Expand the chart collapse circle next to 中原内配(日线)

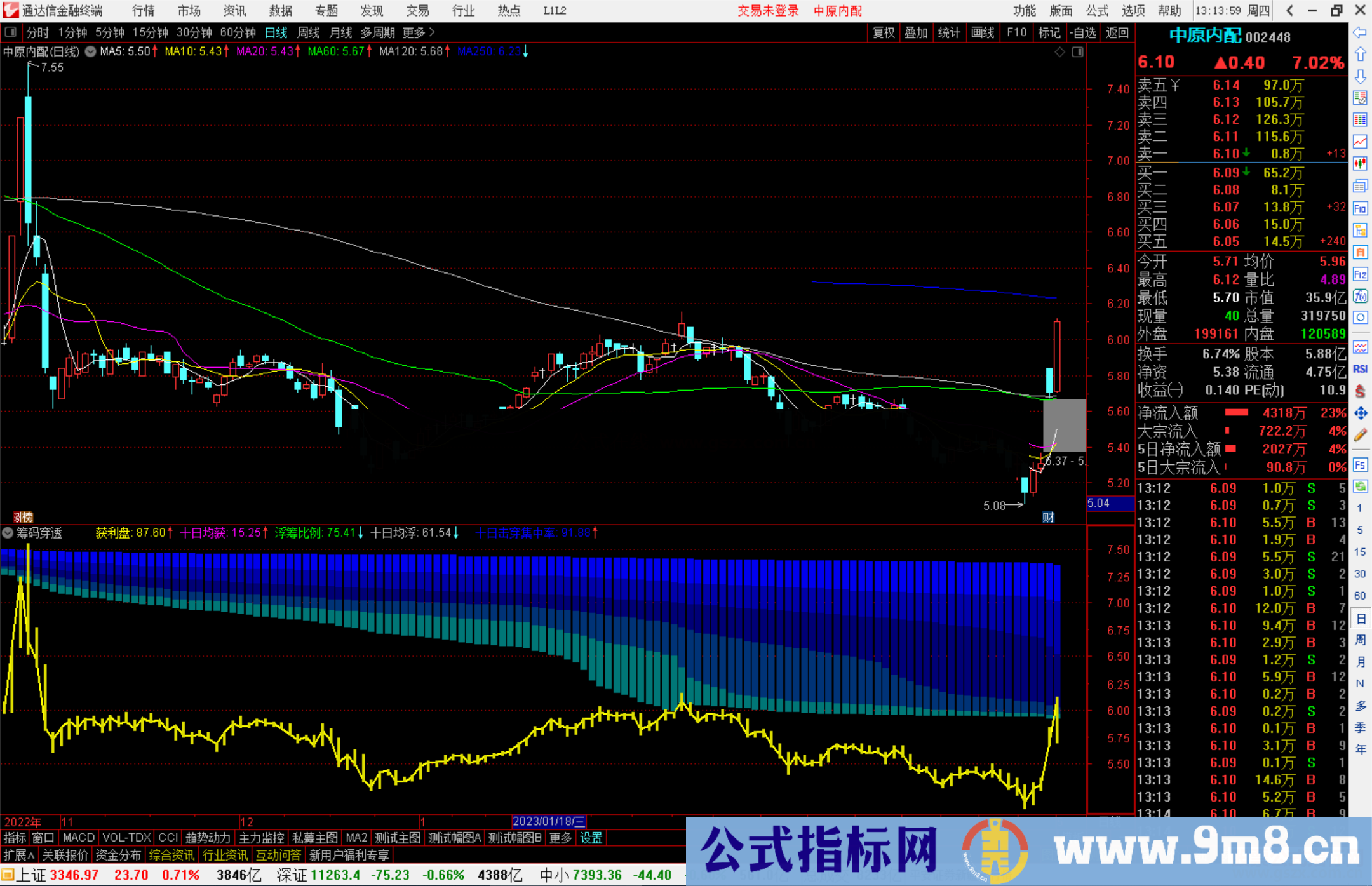tap(91, 52)
